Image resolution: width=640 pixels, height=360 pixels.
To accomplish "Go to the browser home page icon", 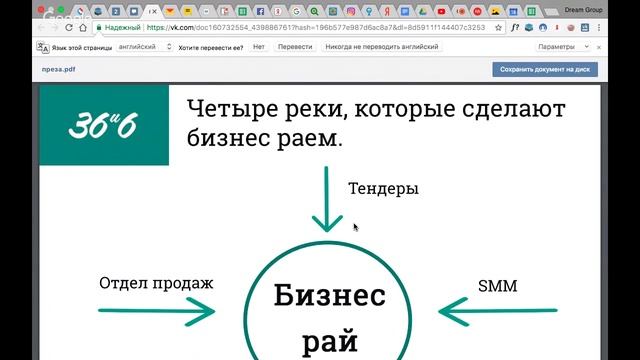I will (x=83, y=27).
